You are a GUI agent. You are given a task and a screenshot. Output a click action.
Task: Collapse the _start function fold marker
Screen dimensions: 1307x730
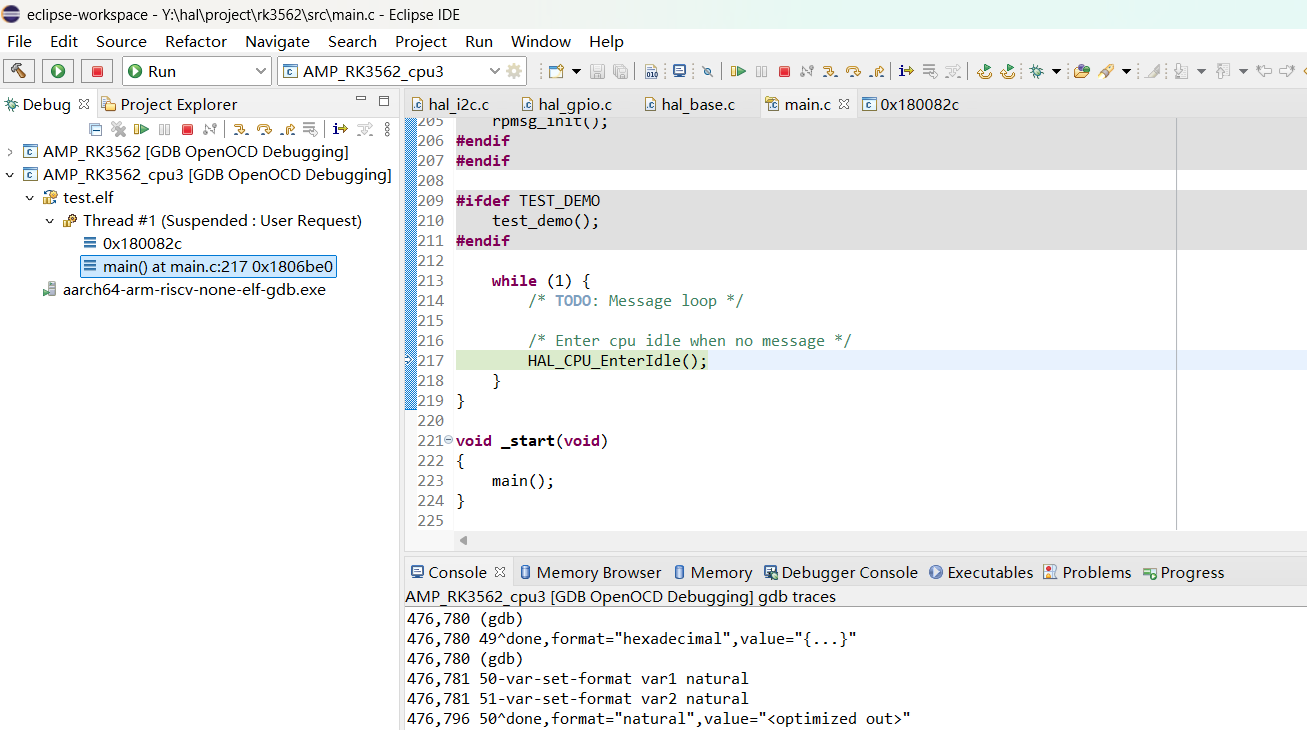click(448, 440)
